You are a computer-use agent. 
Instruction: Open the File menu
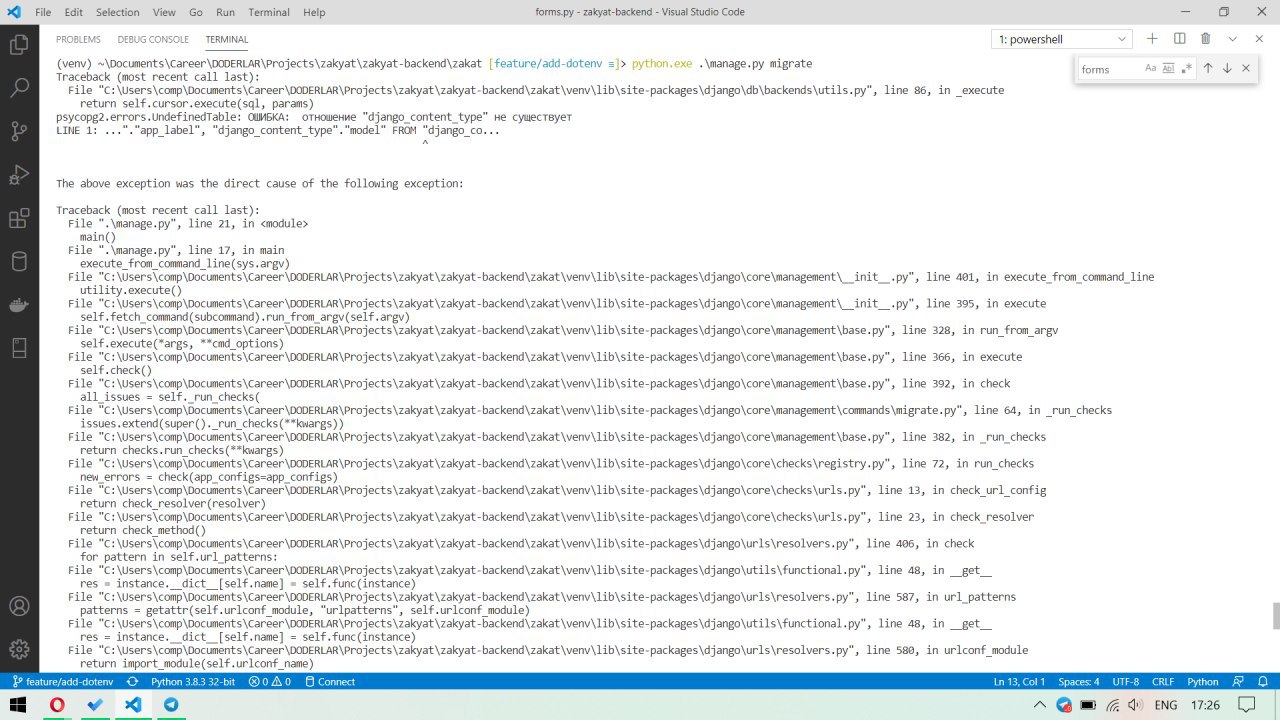(x=43, y=12)
